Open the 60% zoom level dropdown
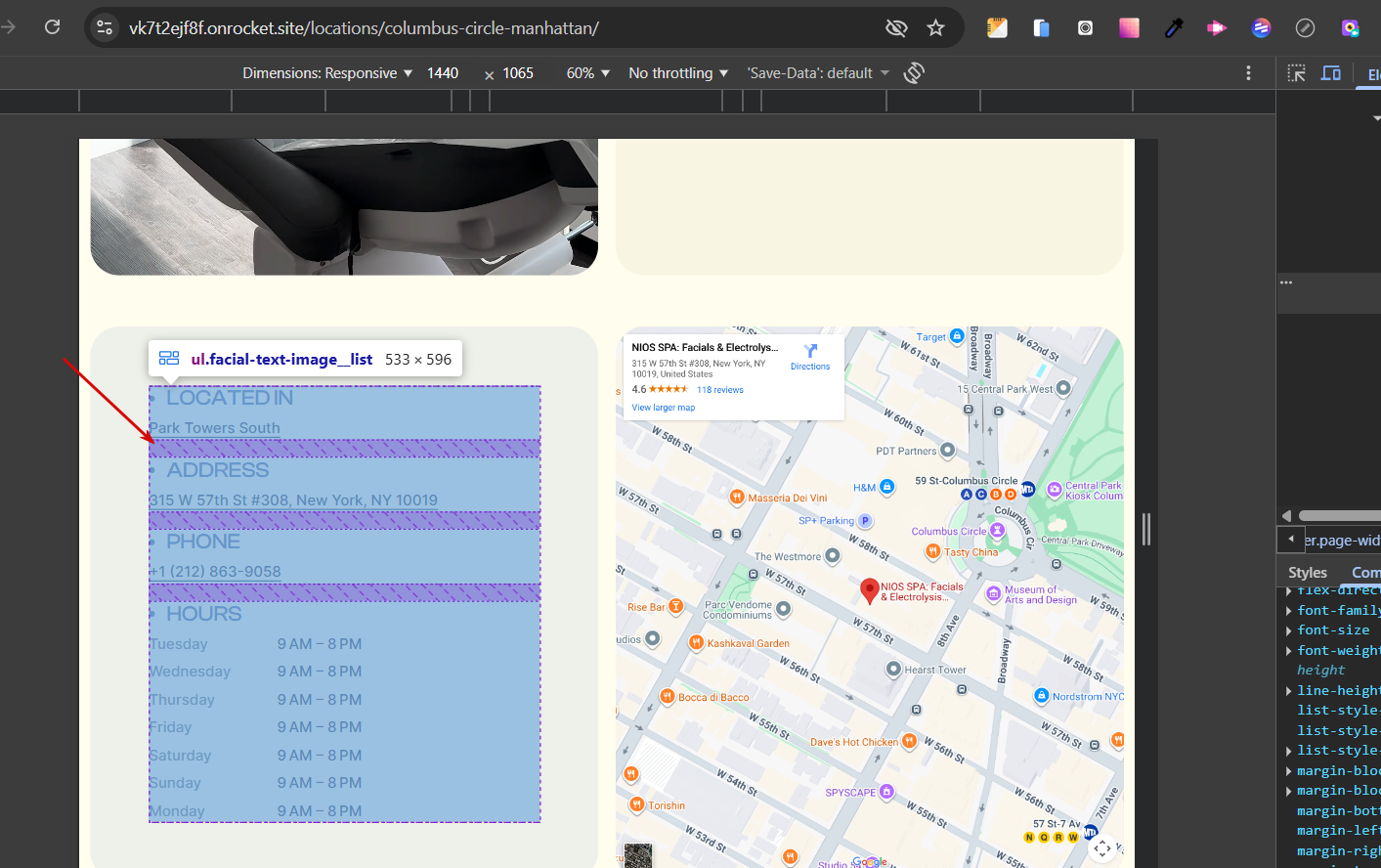The image size is (1381, 868). (x=587, y=73)
